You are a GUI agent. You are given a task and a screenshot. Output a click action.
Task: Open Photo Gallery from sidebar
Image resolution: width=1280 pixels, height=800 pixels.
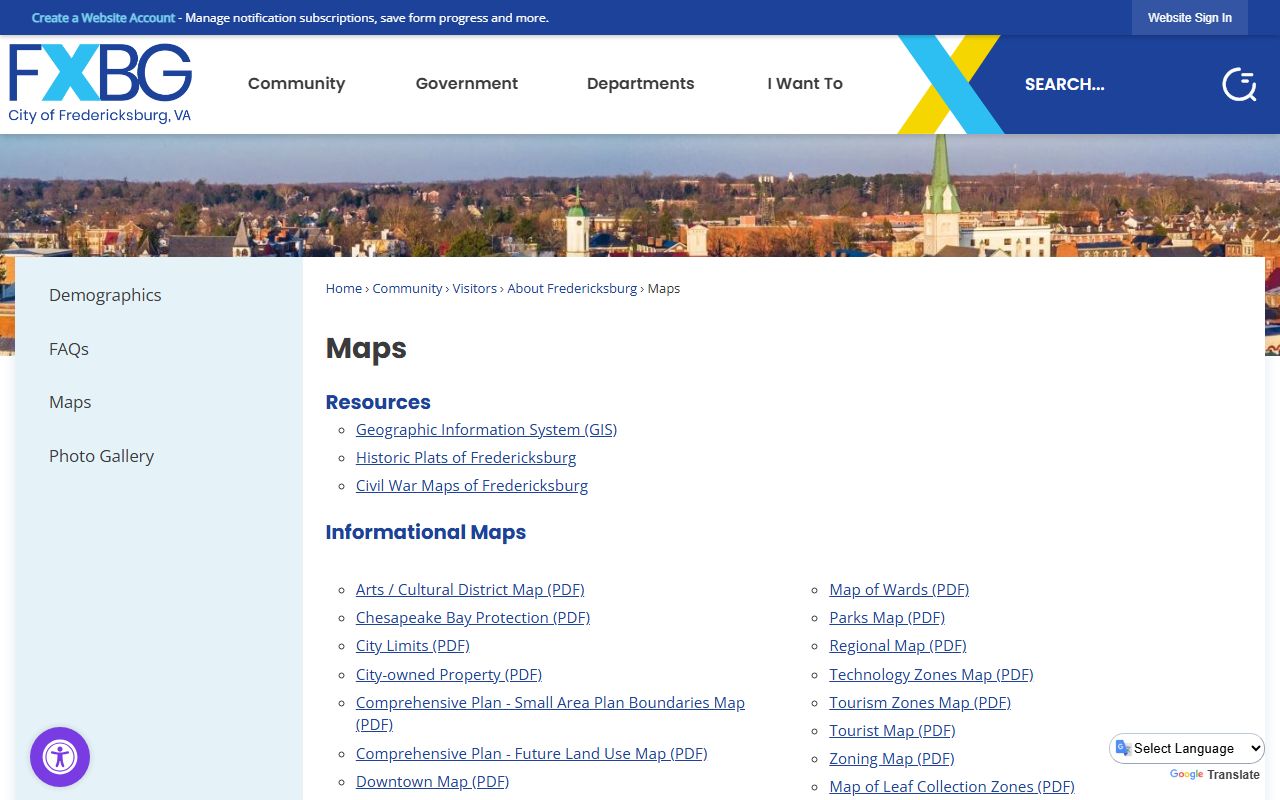click(x=101, y=456)
